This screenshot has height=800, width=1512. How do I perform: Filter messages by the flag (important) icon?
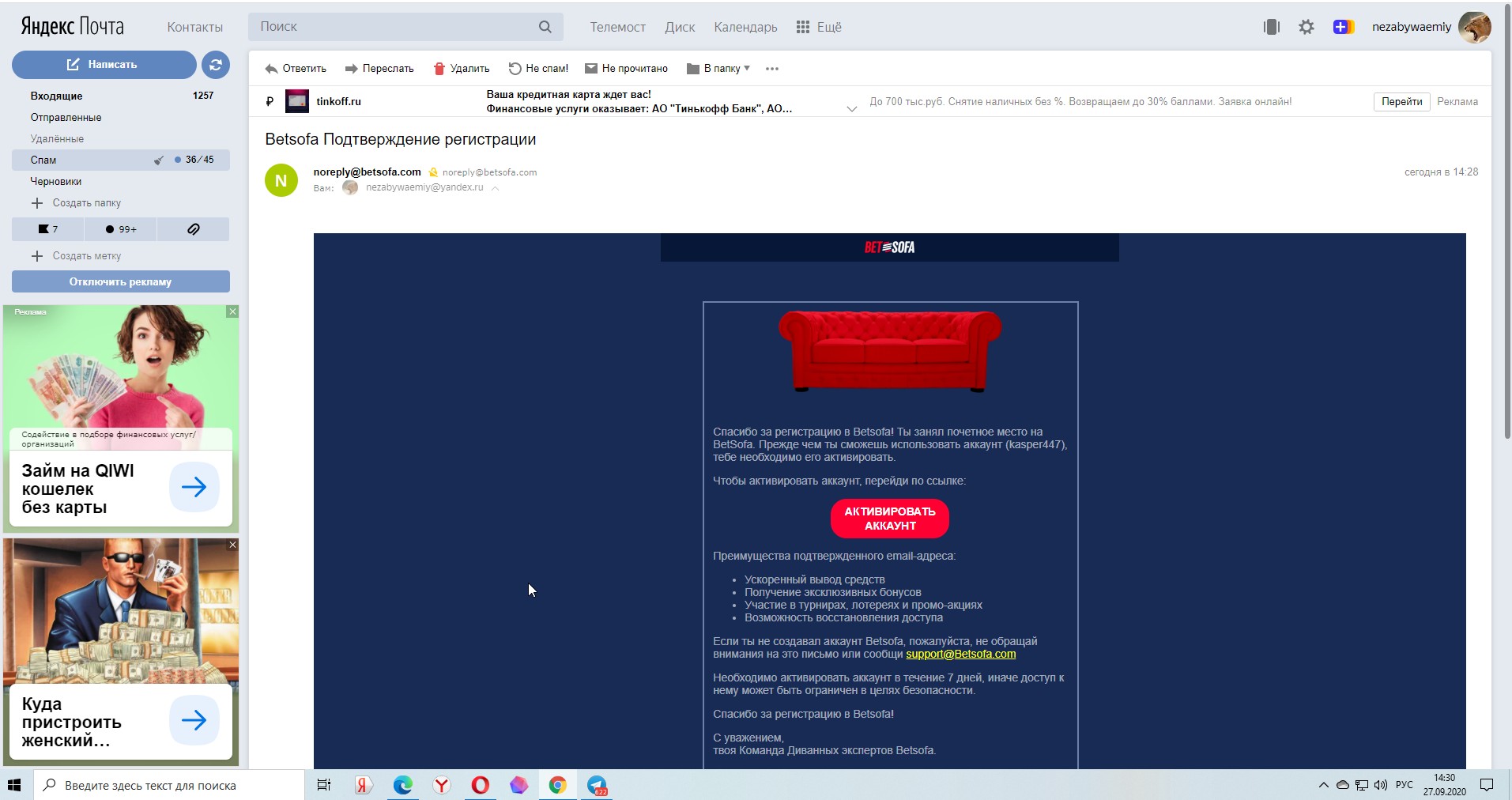47,229
